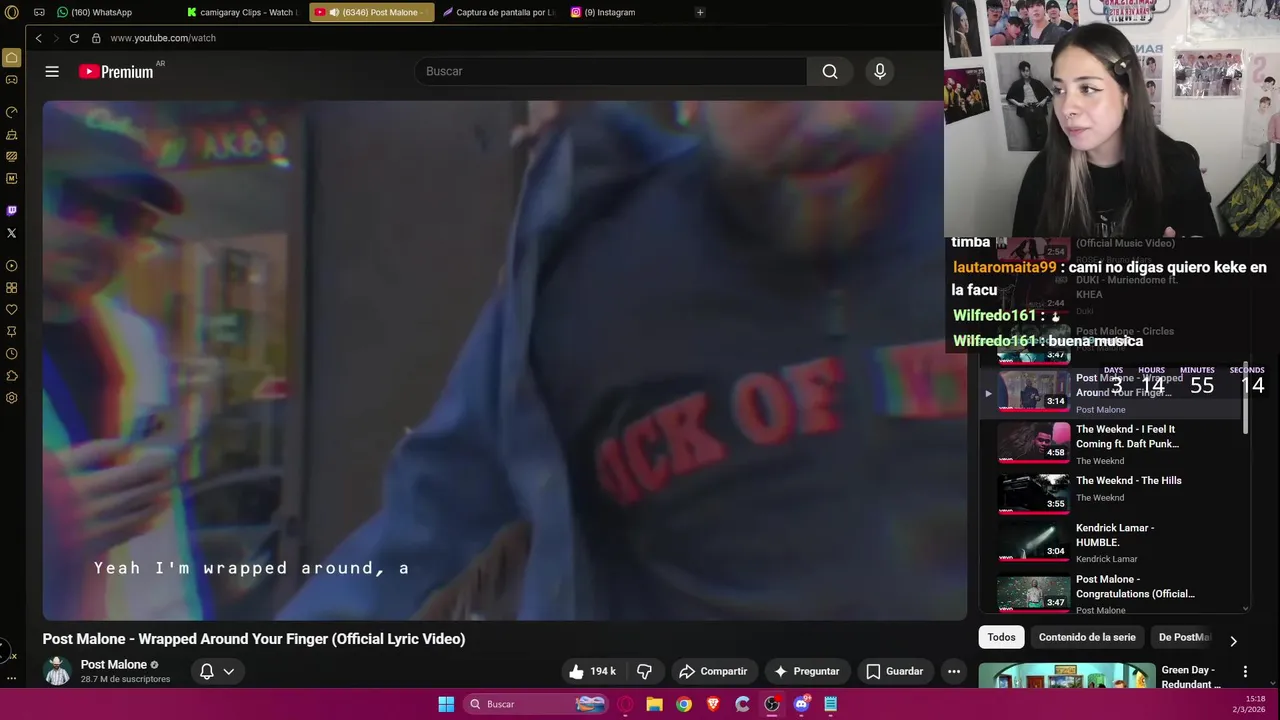Open sidebar bookmarks heart icon
1280x720 pixels.
click(12, 309)
